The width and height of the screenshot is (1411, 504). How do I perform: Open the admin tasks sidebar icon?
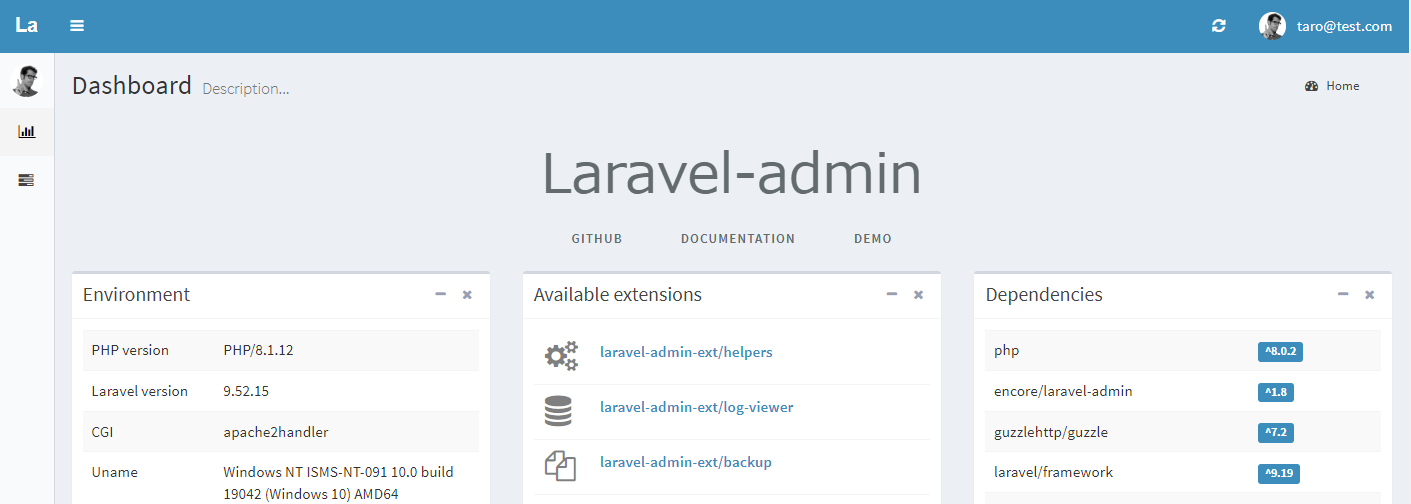[x=27, y=180]
